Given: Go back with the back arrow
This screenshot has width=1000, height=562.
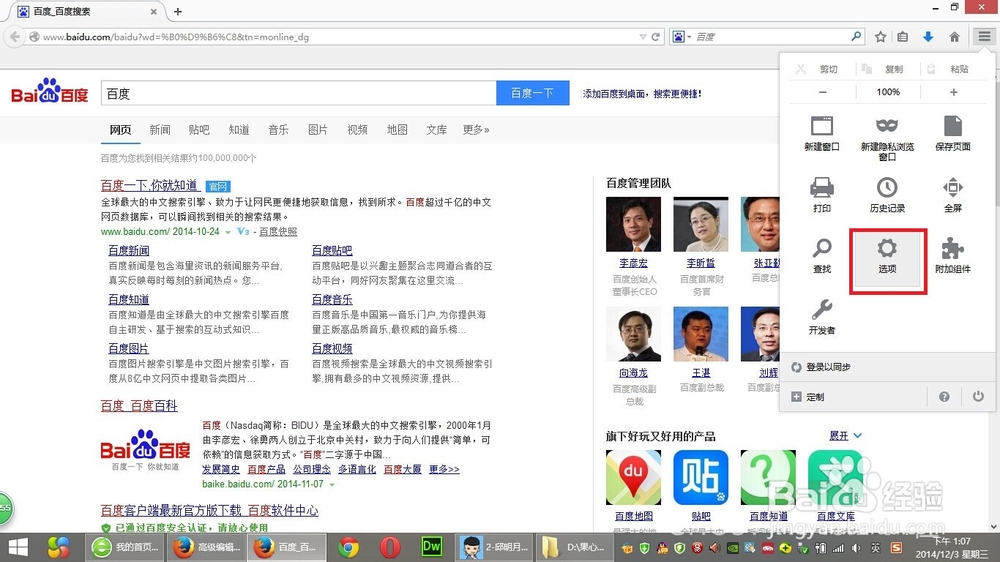Looking at the screenshot, I should (x=15, y=37).
